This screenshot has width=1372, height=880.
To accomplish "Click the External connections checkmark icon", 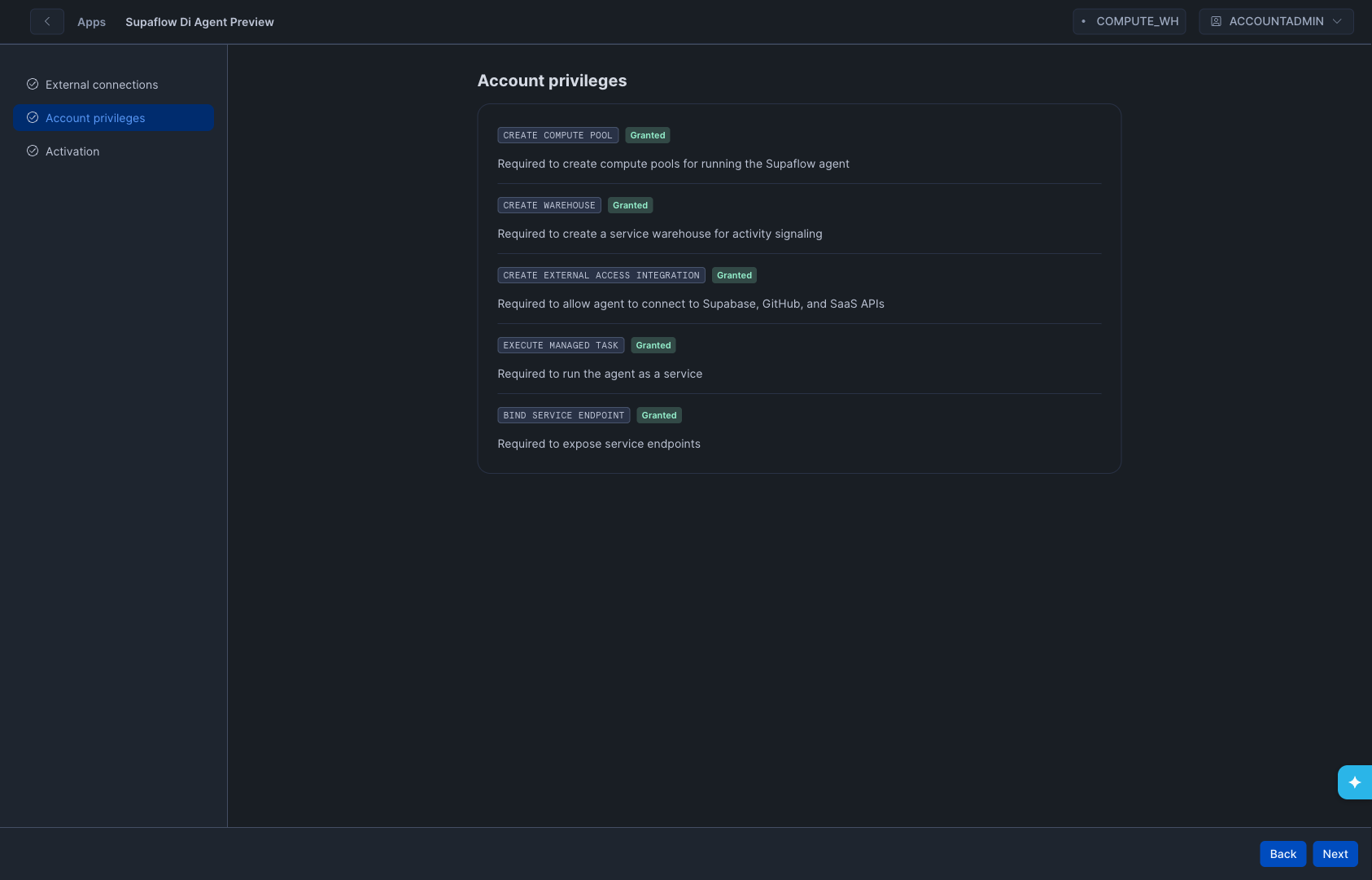I will [x=33, y=85].
